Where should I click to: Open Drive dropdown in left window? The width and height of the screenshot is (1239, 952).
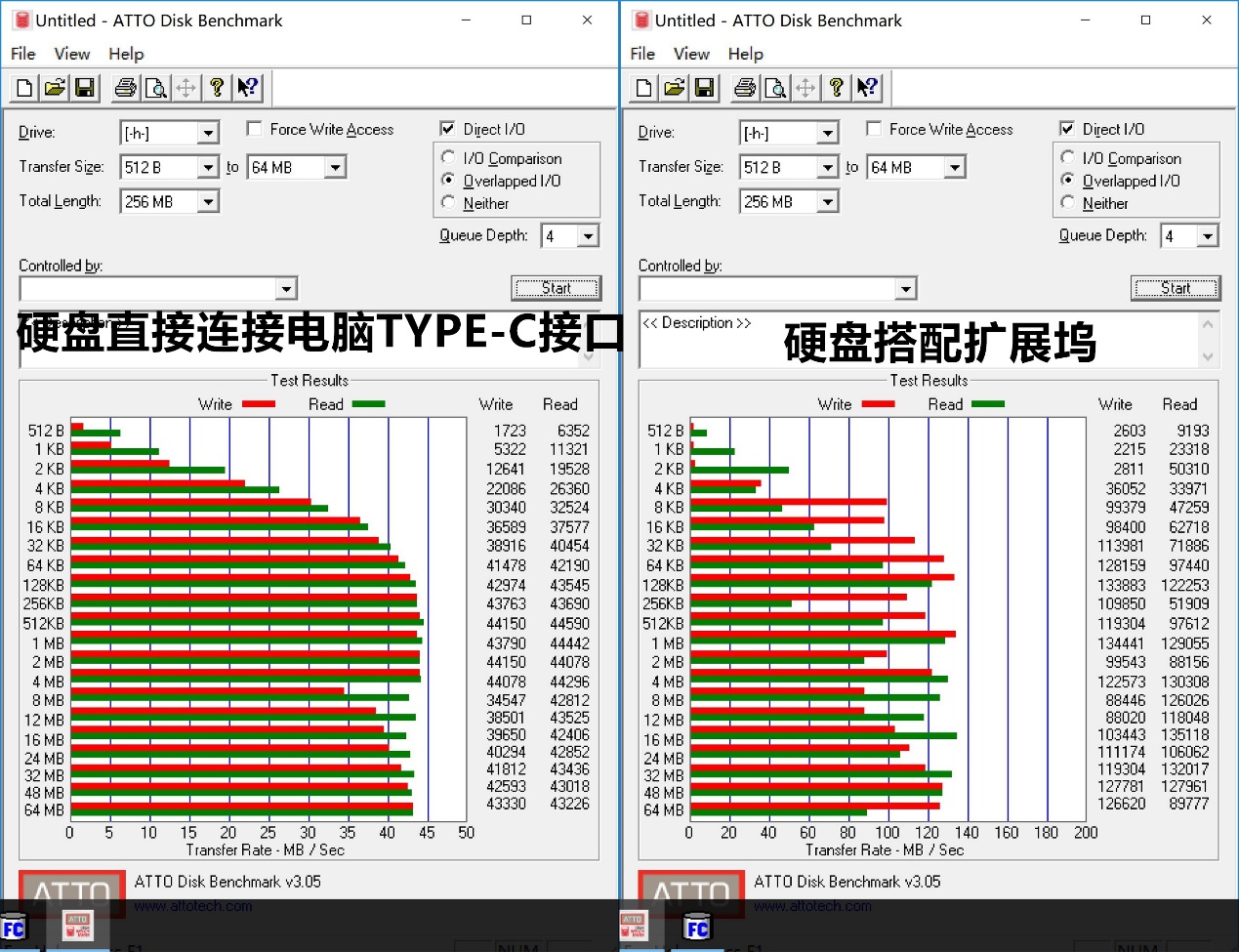pyautogui.click(x=208, y=133)
